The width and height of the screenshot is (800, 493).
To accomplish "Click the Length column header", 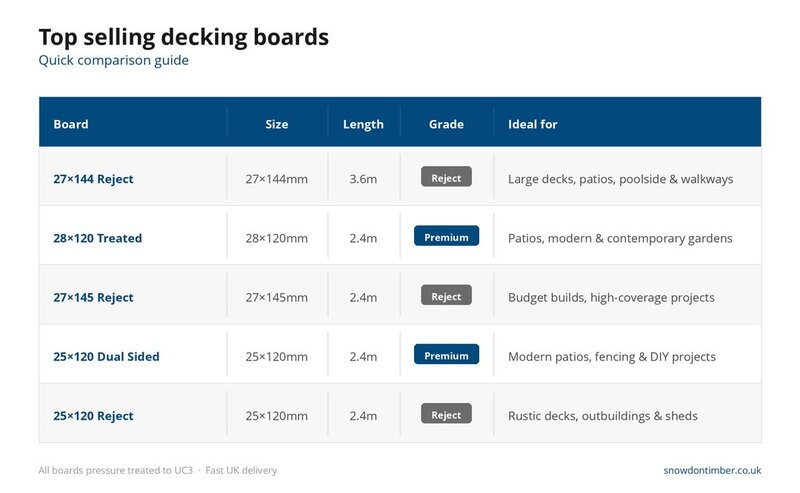I will [363, 125].
